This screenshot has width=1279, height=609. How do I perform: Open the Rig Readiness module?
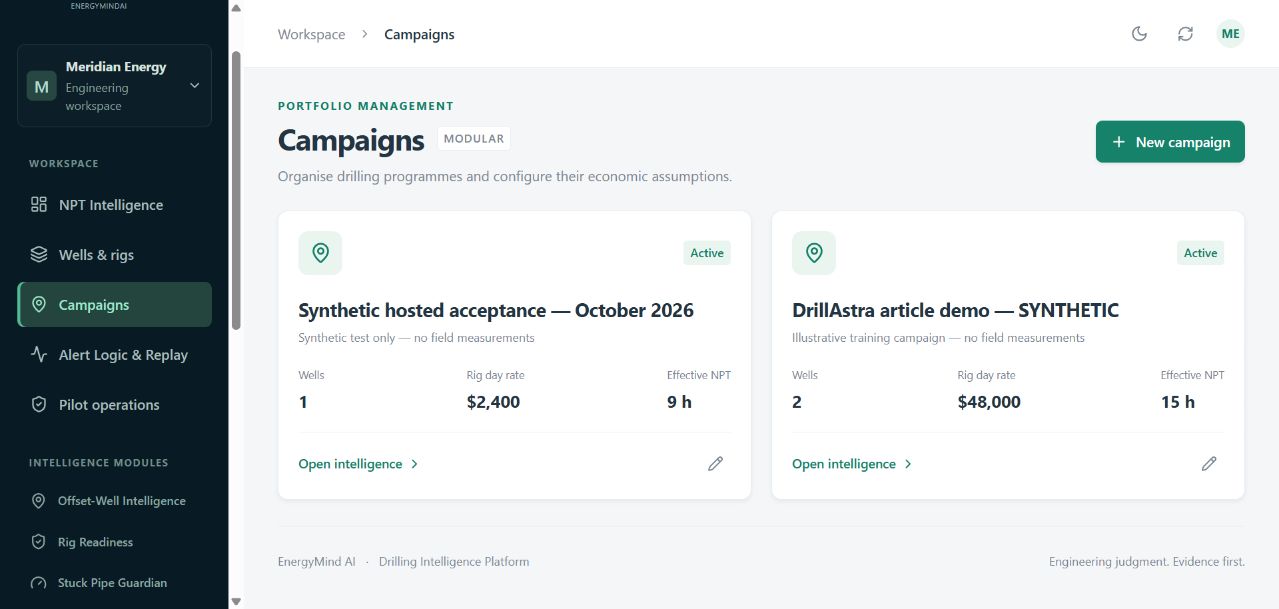tap(114, 542)
